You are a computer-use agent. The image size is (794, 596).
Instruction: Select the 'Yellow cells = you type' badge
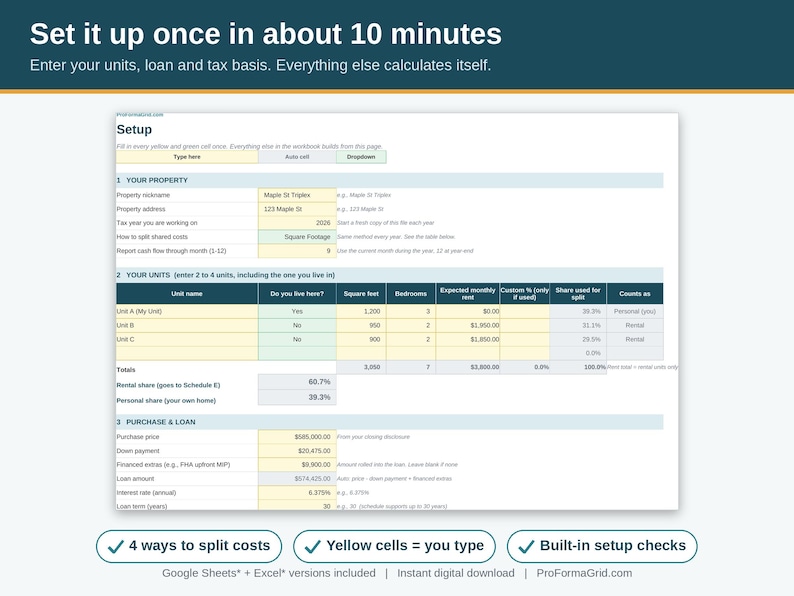click(394, 546)
